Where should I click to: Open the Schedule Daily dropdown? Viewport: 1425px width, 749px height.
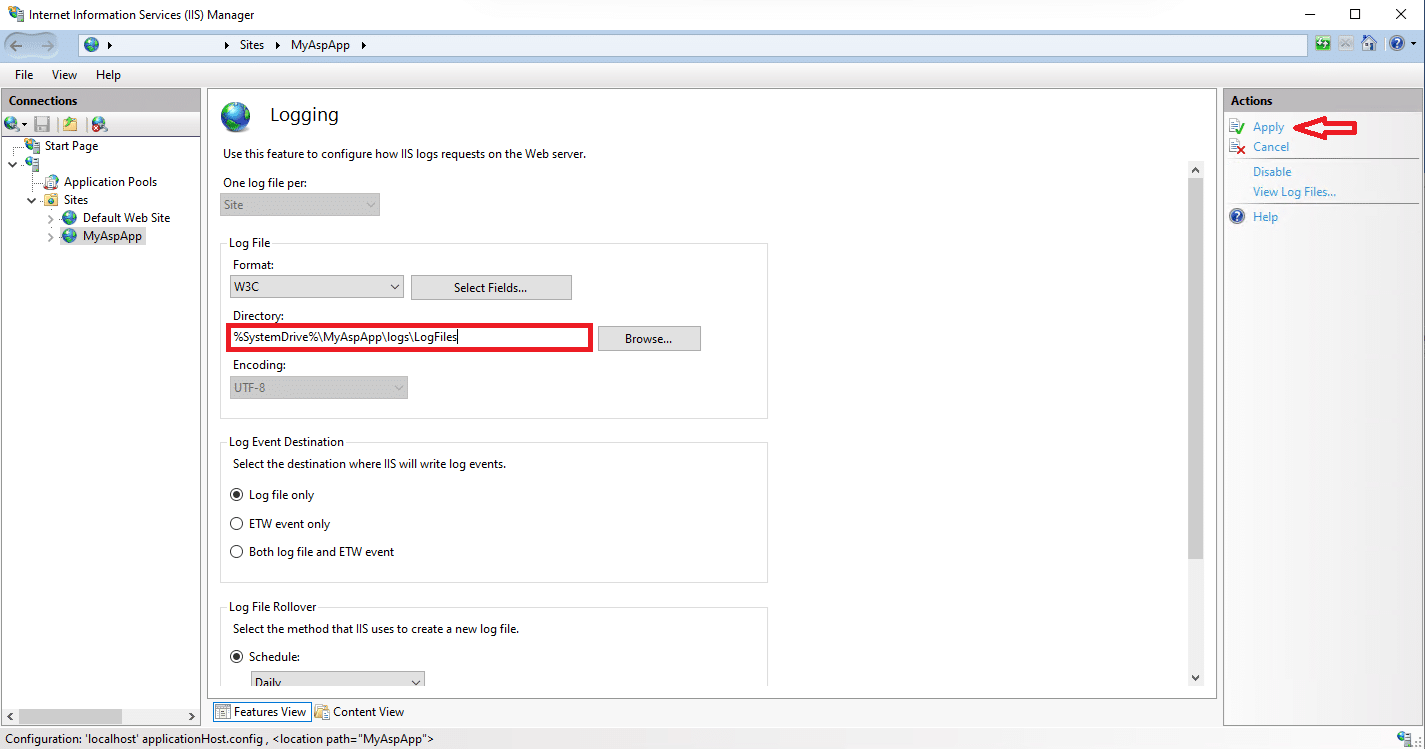337,681
